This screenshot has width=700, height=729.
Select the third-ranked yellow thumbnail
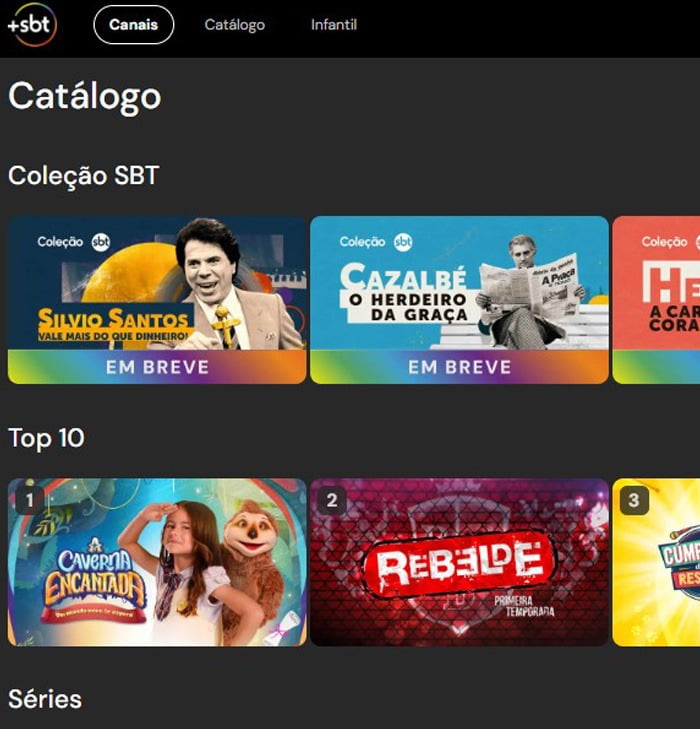(656, 562)
